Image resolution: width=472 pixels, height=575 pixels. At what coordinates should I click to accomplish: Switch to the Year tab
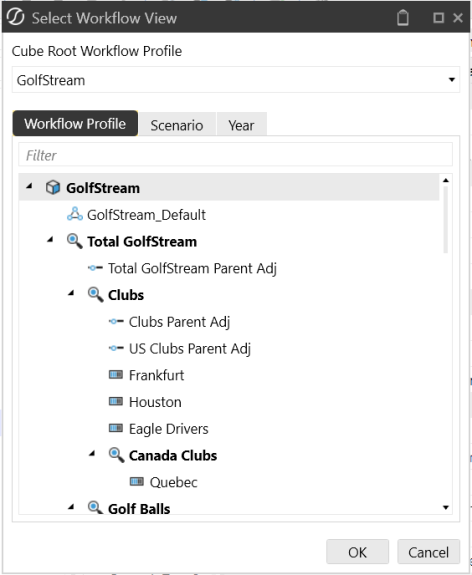(241, 125)
